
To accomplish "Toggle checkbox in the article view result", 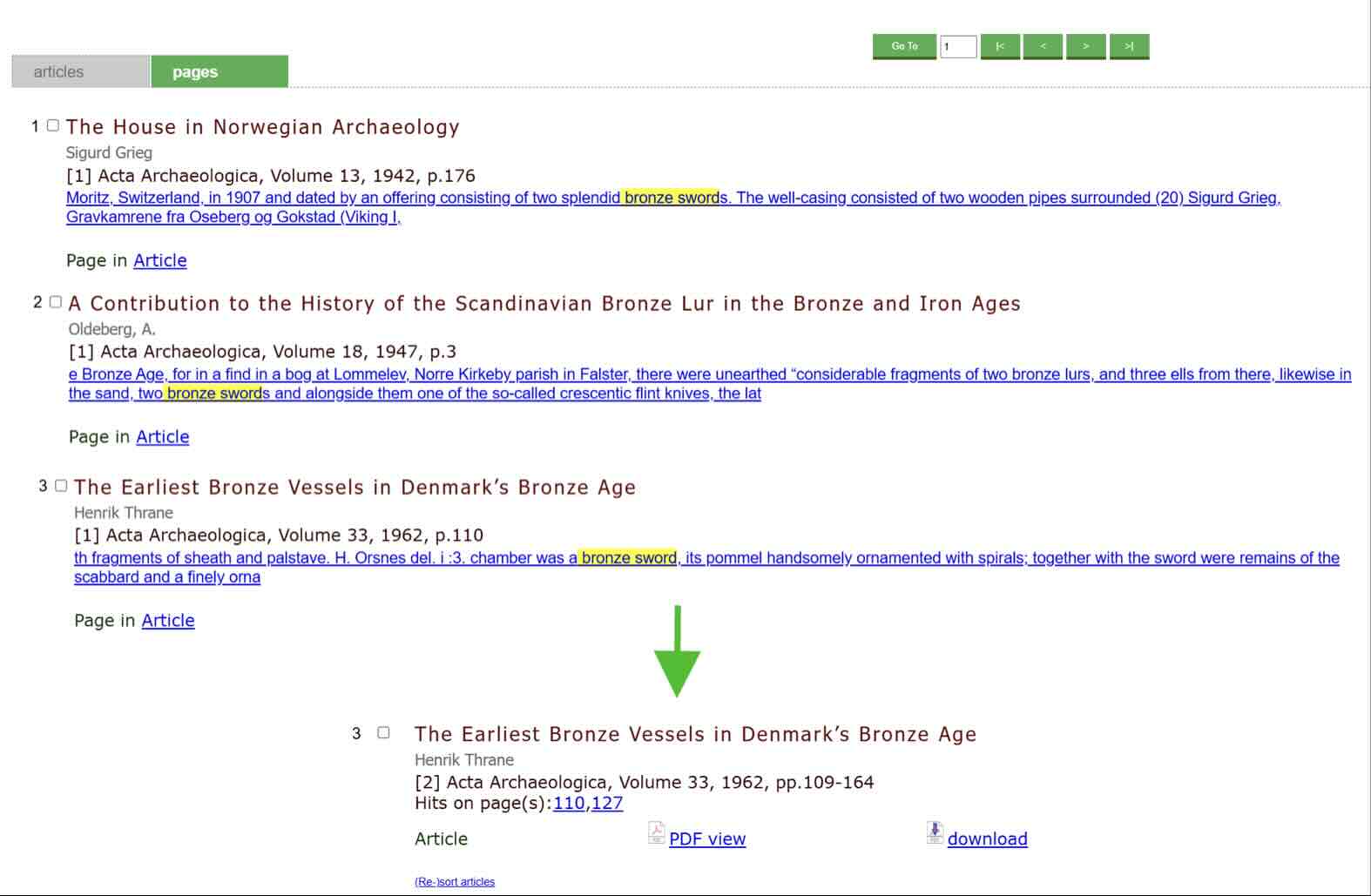I will [x=383, y=733].
